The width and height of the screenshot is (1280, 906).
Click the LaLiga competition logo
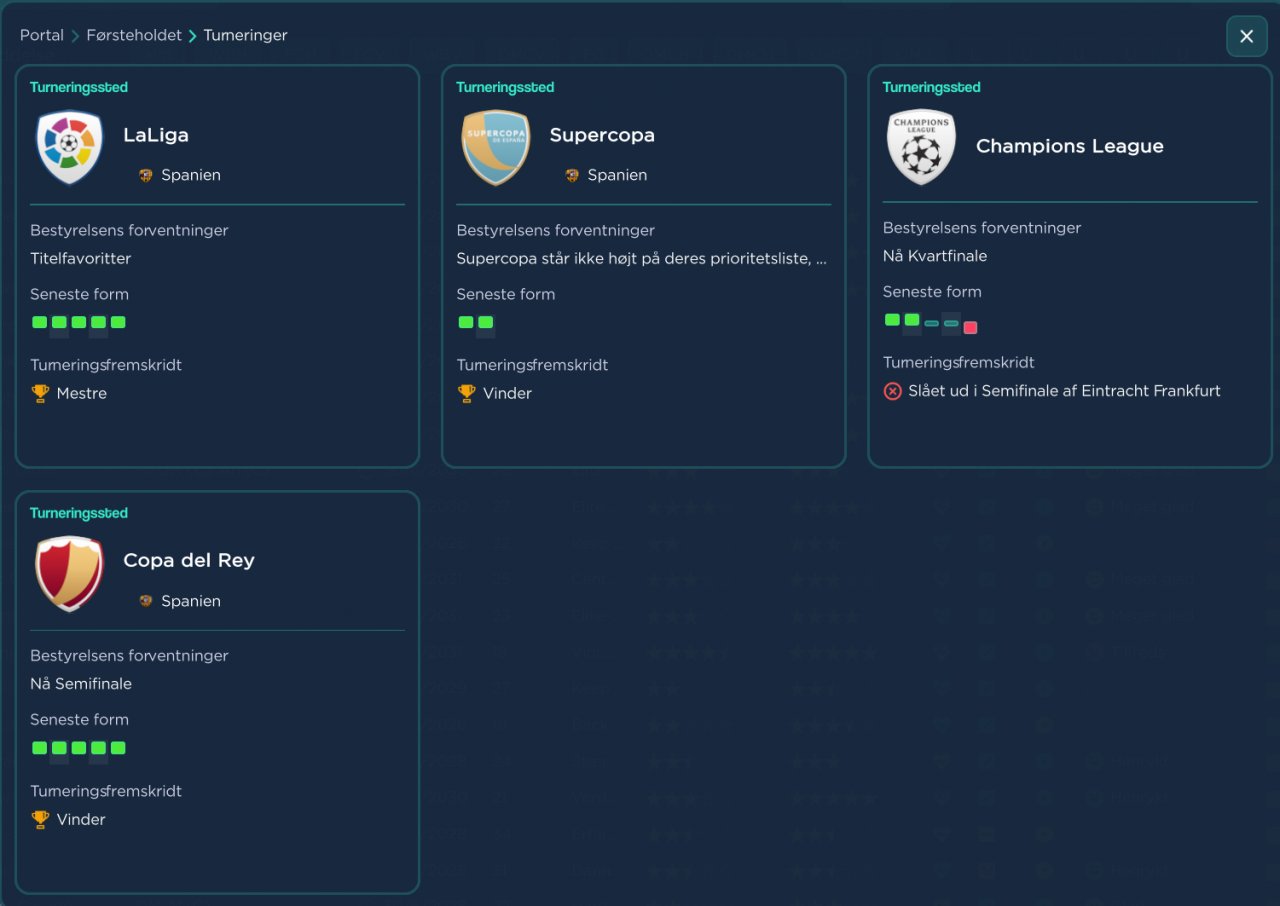70,147
